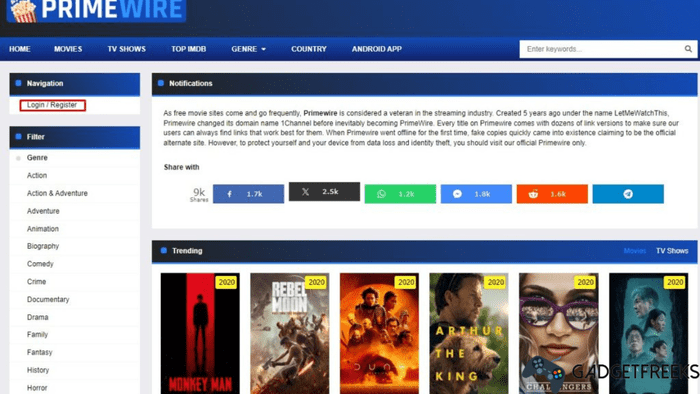This screenshot has width=700, height=394.
Task: Open Monkey Man movie poster
Action: point(200,333)
